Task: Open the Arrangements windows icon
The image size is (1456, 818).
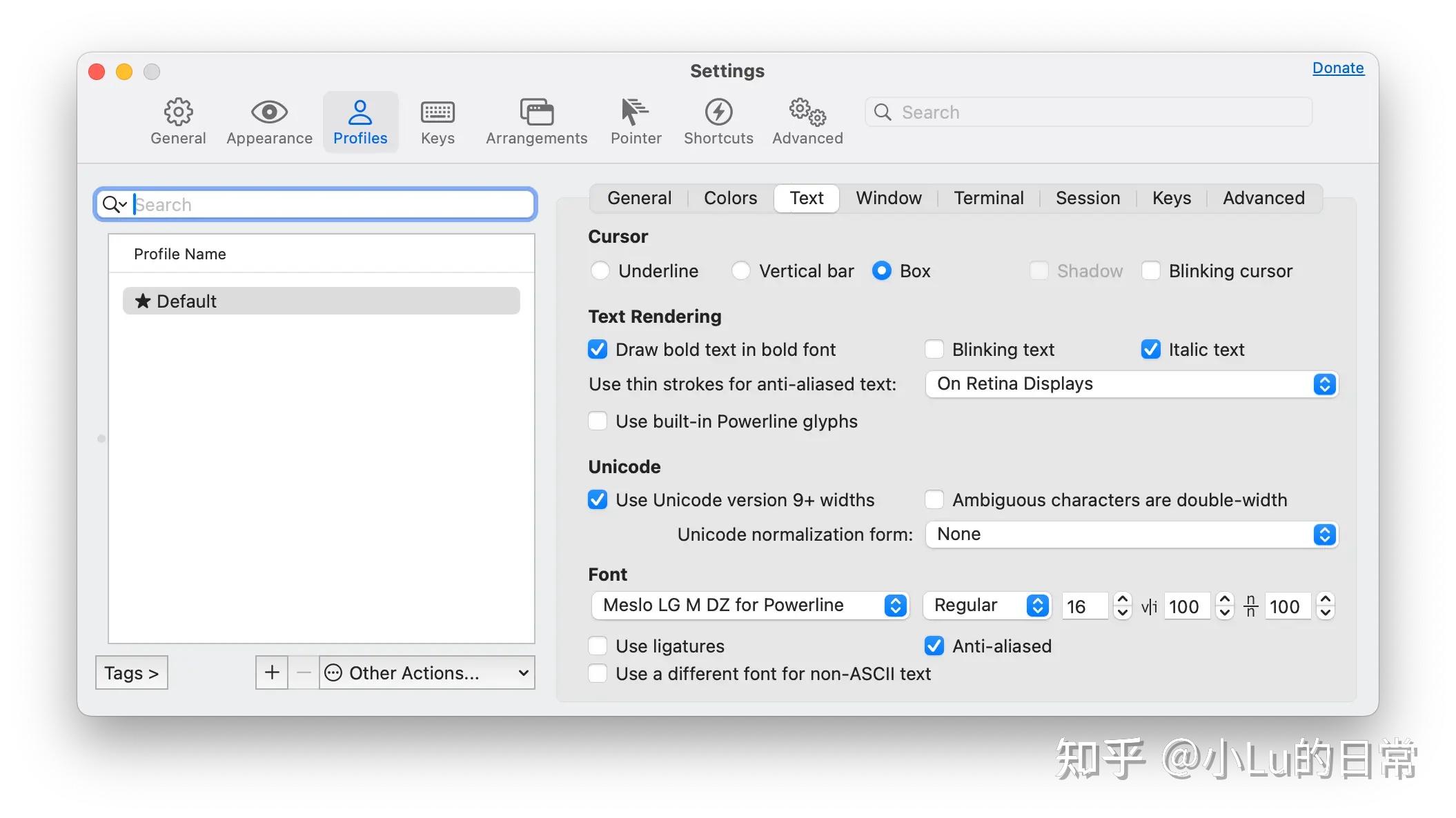Action: [536, 112]
